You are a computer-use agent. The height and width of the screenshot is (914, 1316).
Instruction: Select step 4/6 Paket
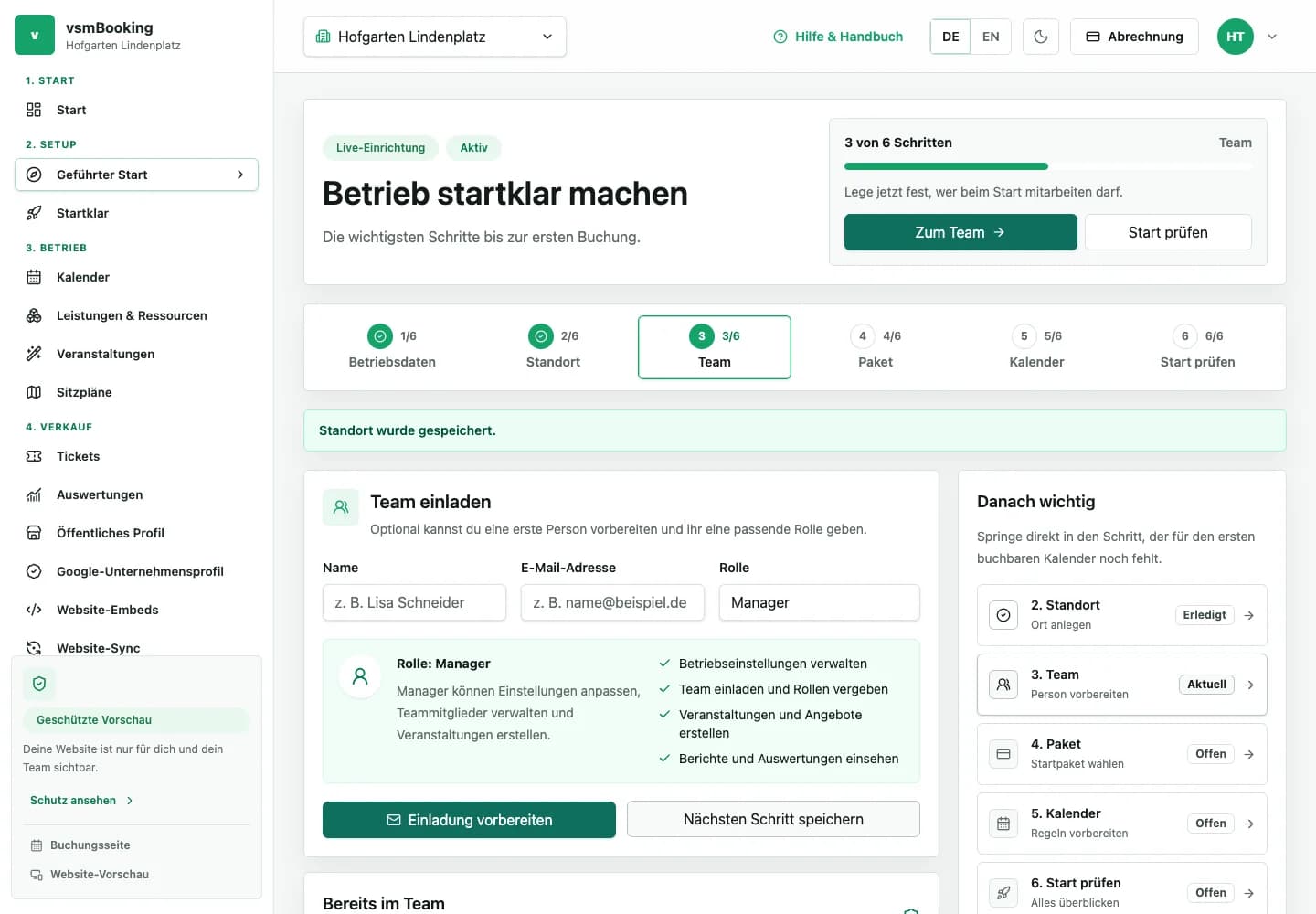click(x=876, y=347)
